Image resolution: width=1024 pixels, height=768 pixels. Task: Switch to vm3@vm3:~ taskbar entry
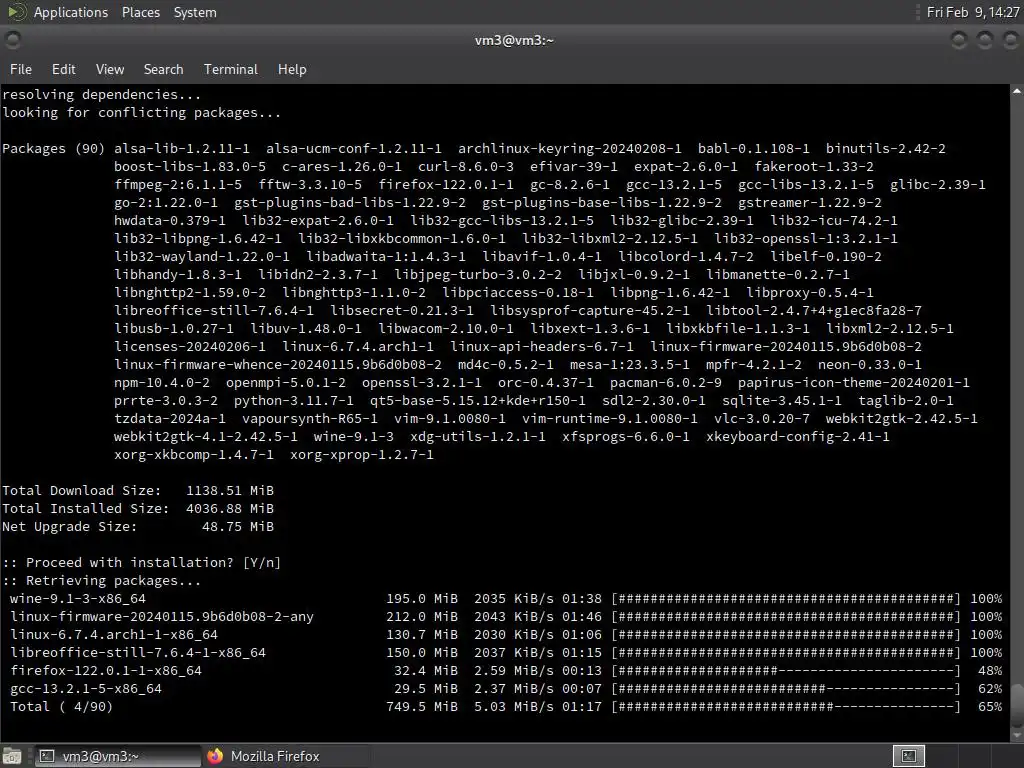point(118,756)
